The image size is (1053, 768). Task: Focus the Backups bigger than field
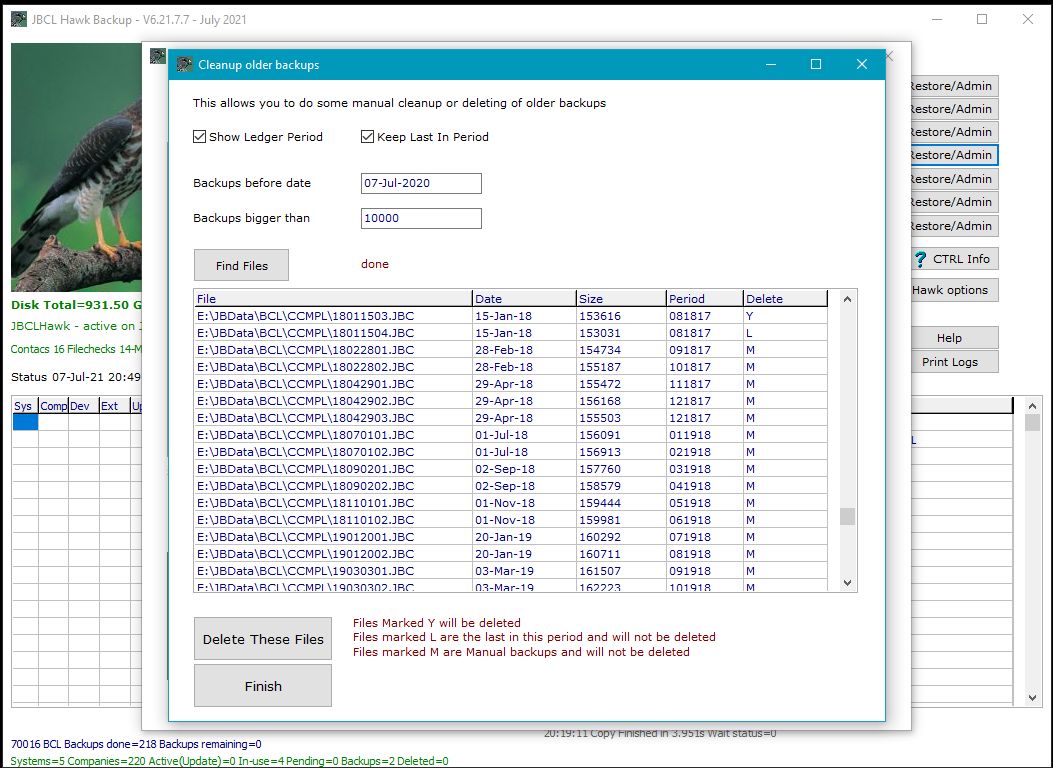point(421,218)
